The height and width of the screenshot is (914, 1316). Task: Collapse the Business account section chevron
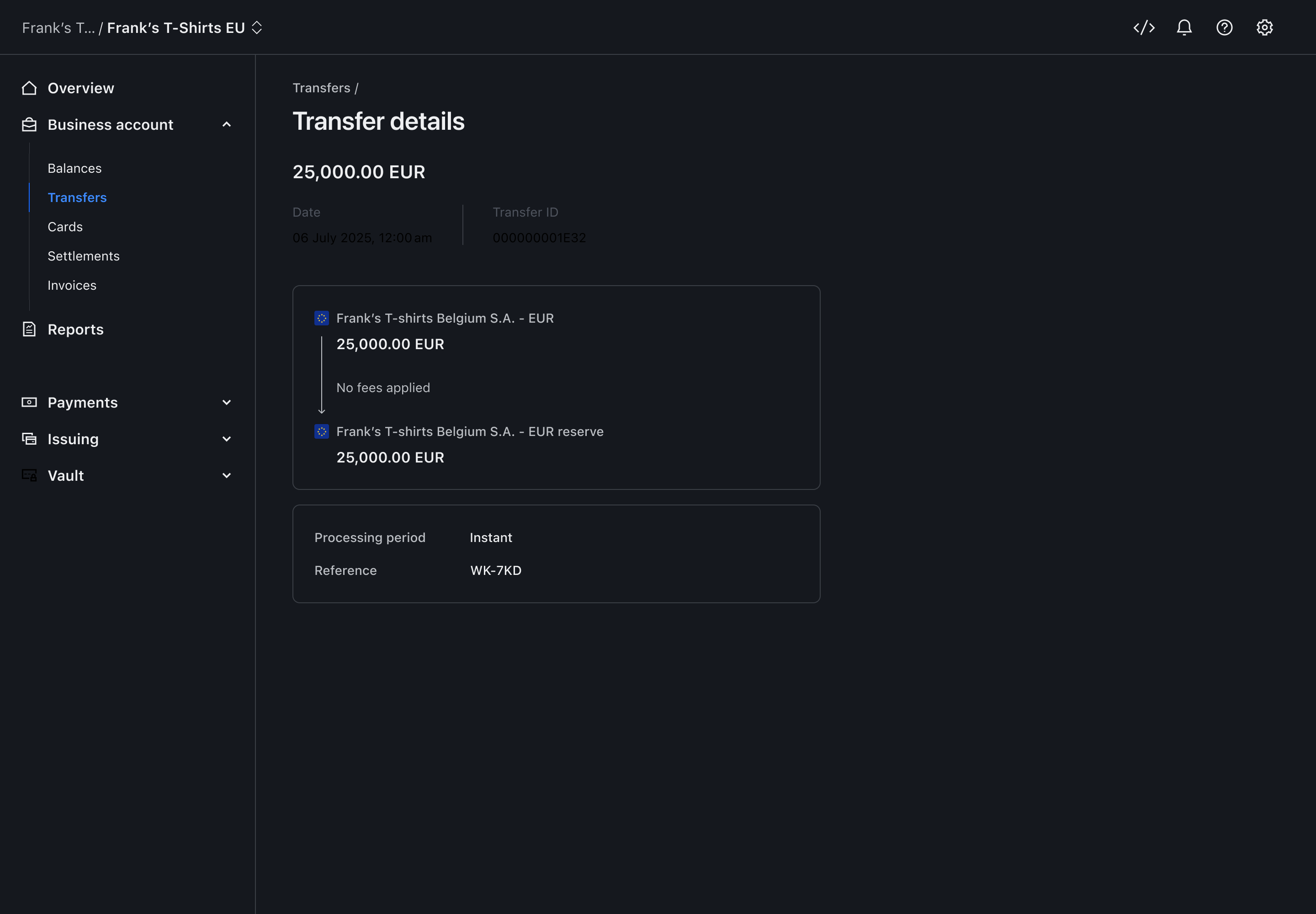click(227, 124)
